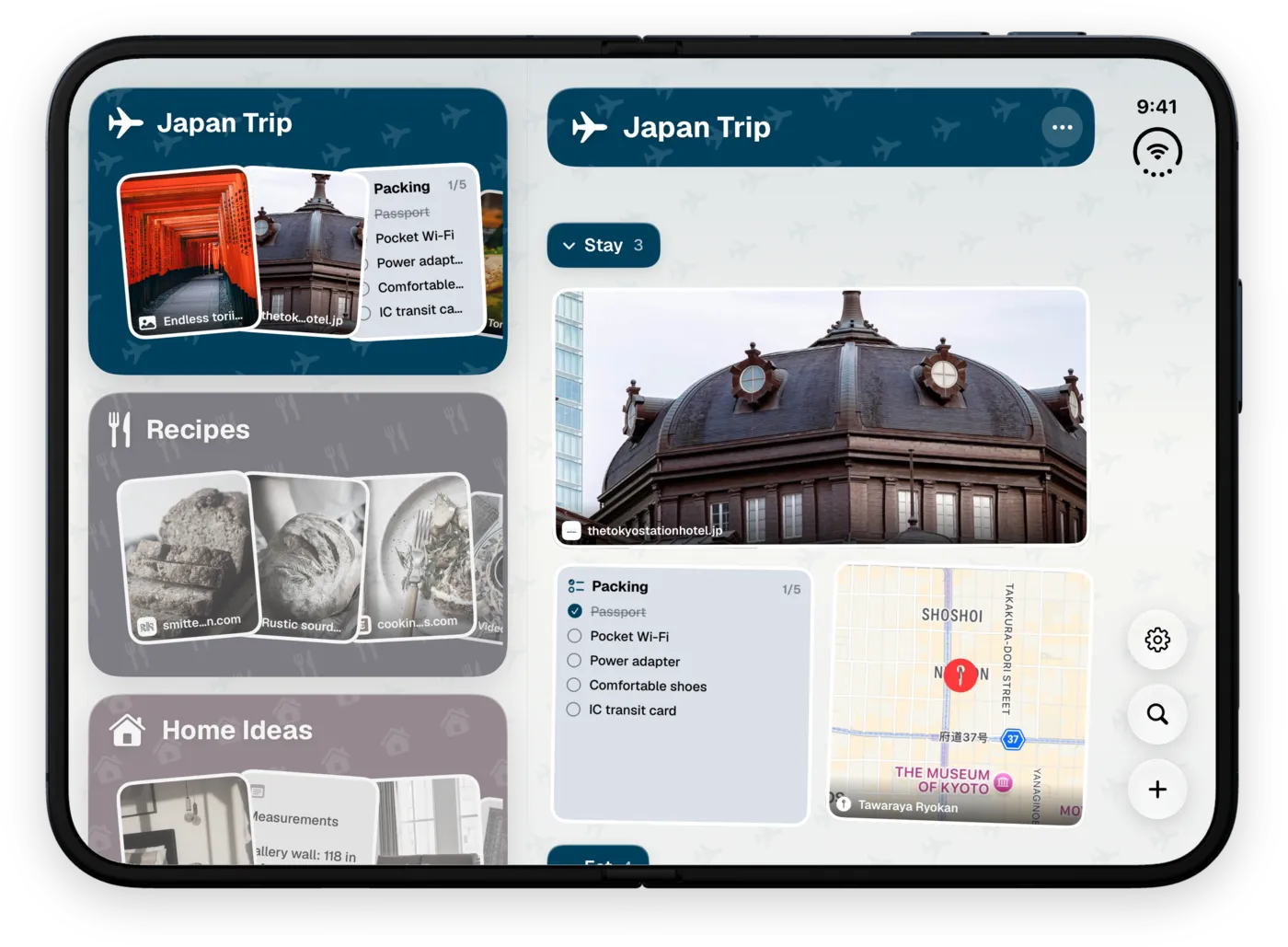
Task: Open settings with the gear icon
Action: point(1157,640)
